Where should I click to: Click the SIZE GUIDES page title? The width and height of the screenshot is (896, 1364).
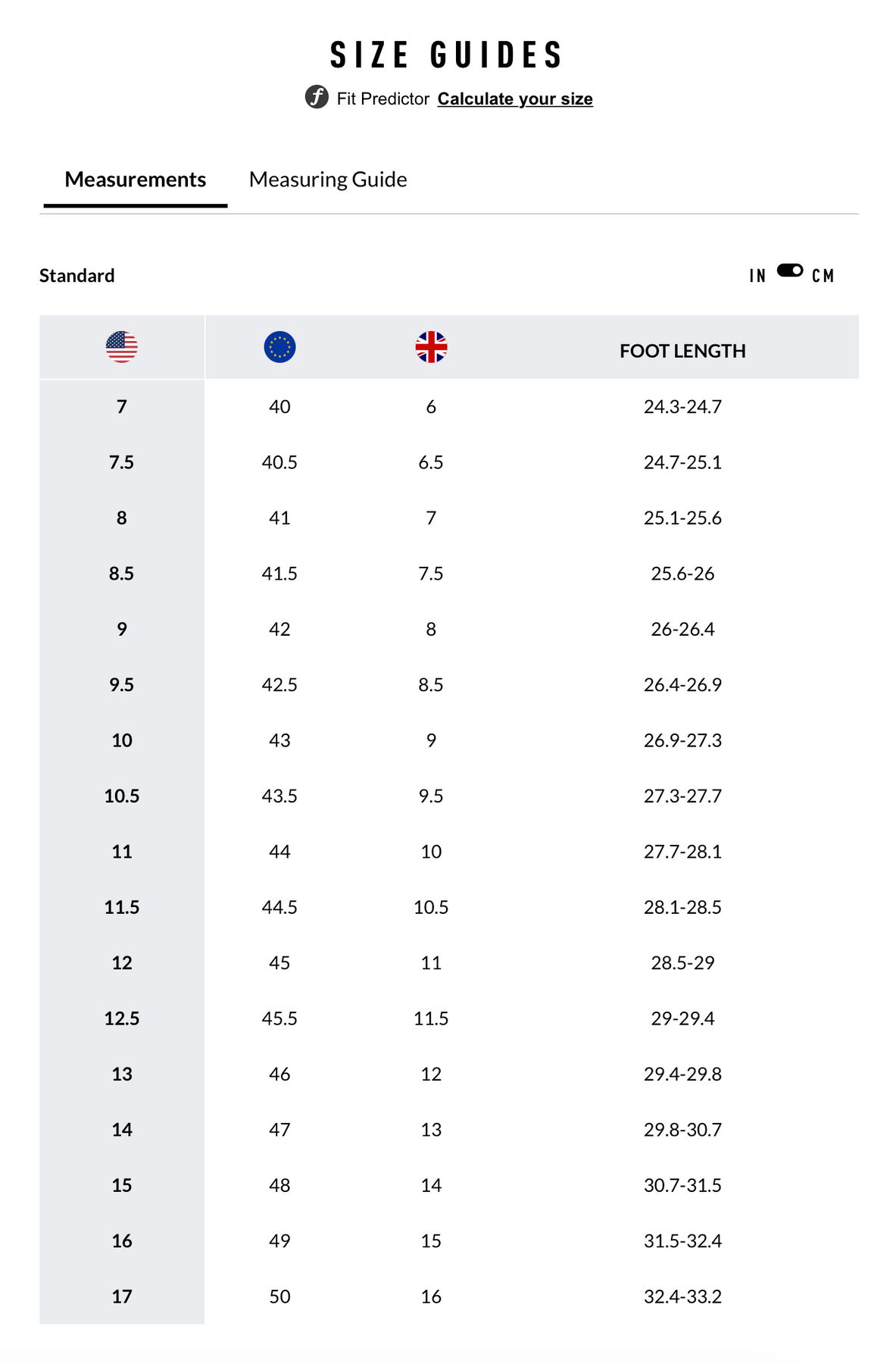447,55
